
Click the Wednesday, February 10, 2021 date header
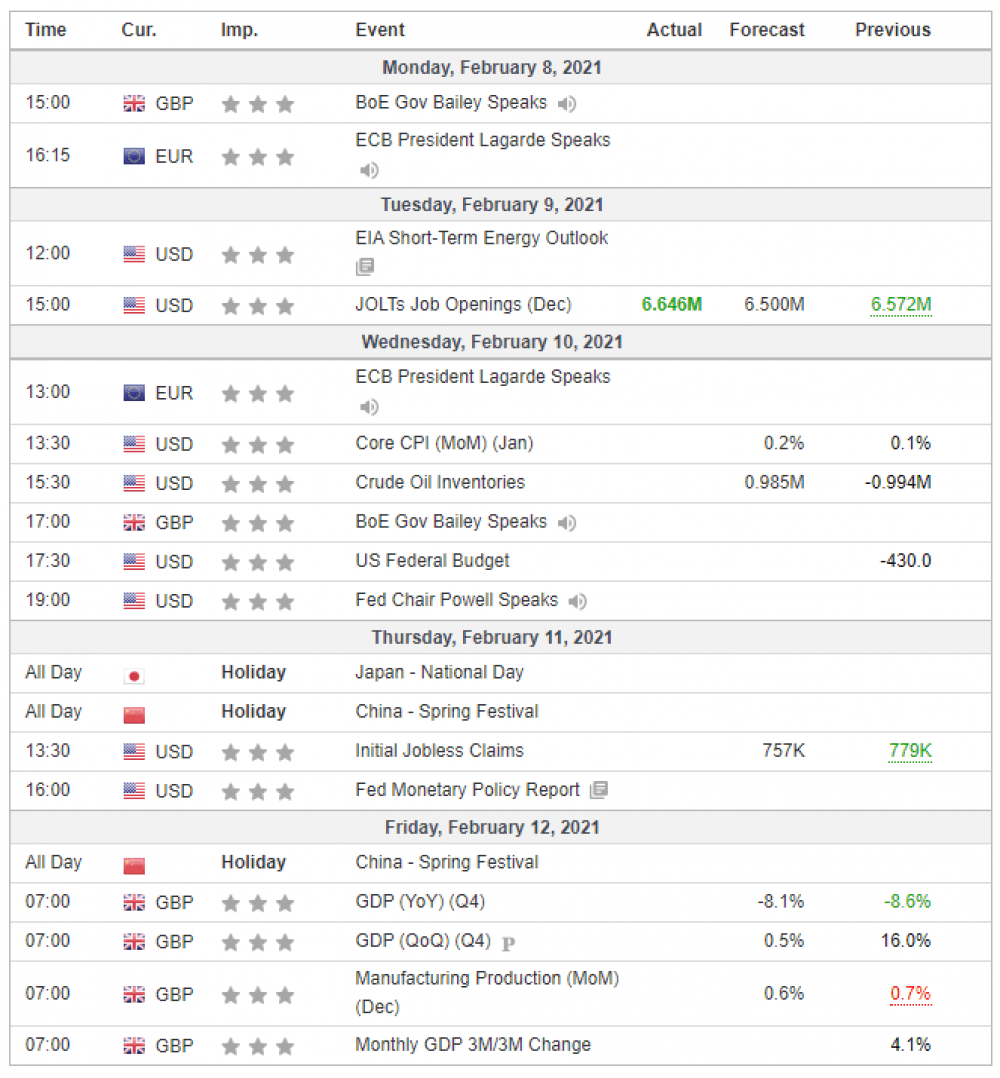click(492, 342)
